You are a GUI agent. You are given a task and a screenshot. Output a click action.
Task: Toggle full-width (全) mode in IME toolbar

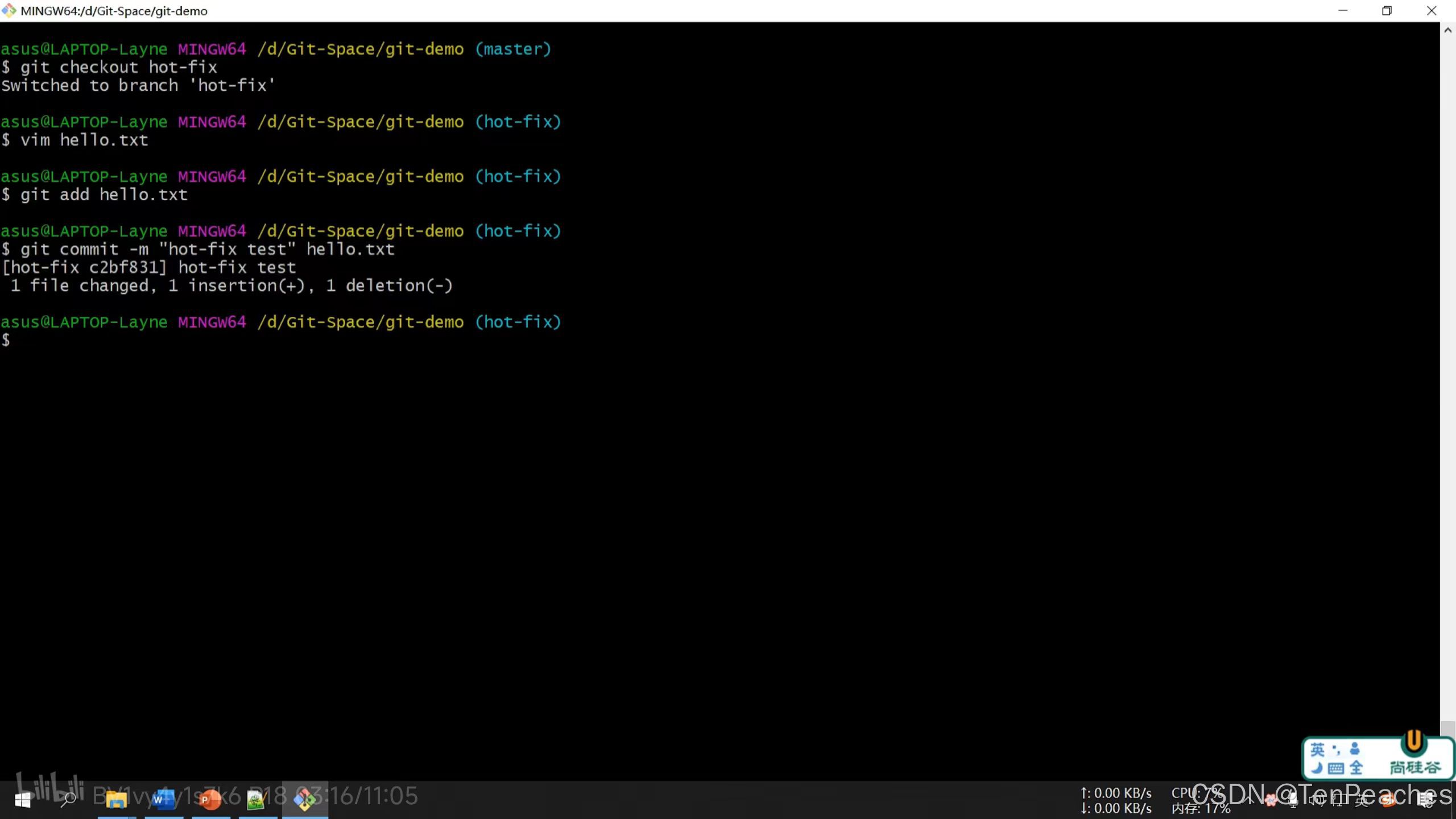(x=1356, y=768)
